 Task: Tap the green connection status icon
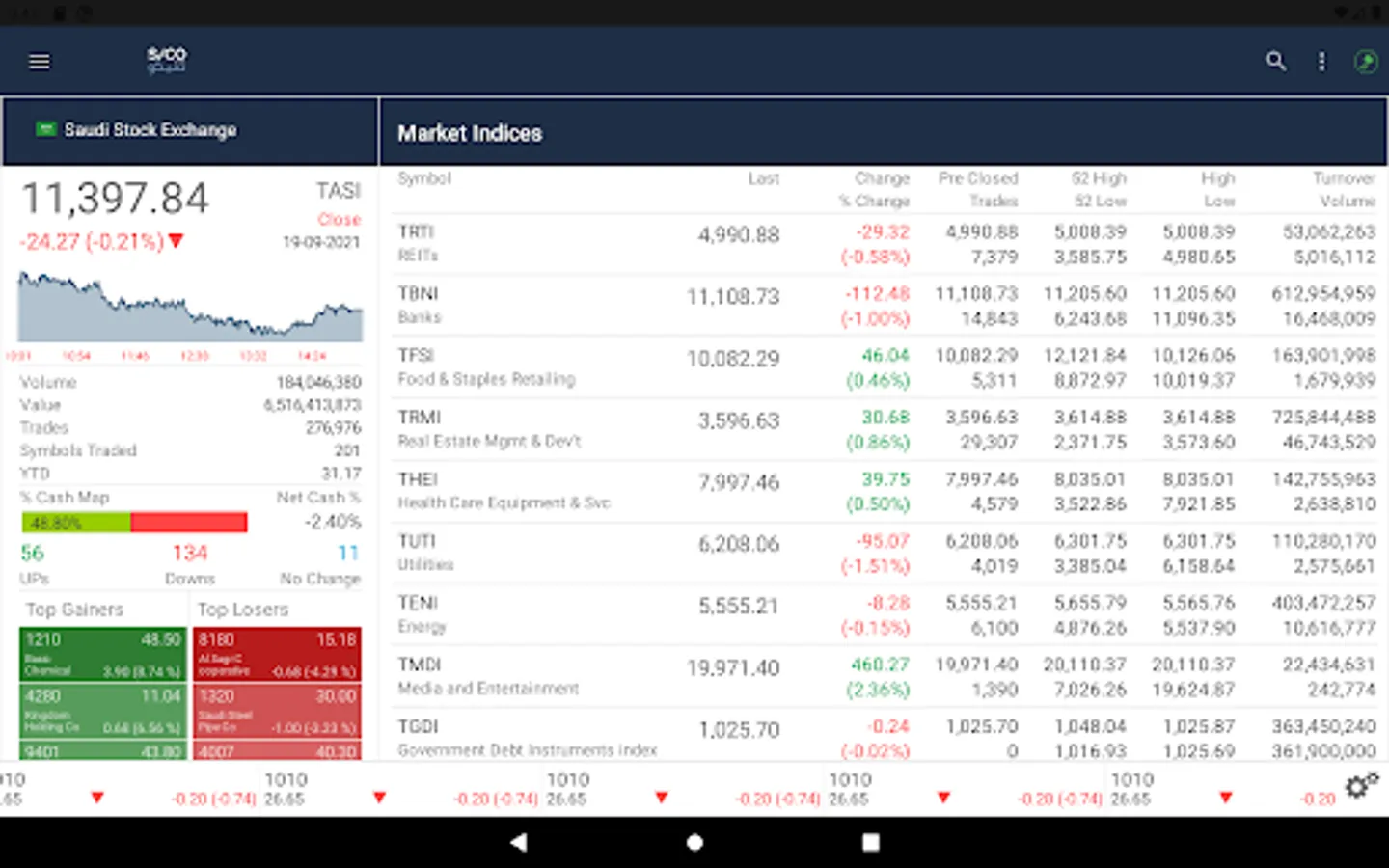click(1366, 62)
